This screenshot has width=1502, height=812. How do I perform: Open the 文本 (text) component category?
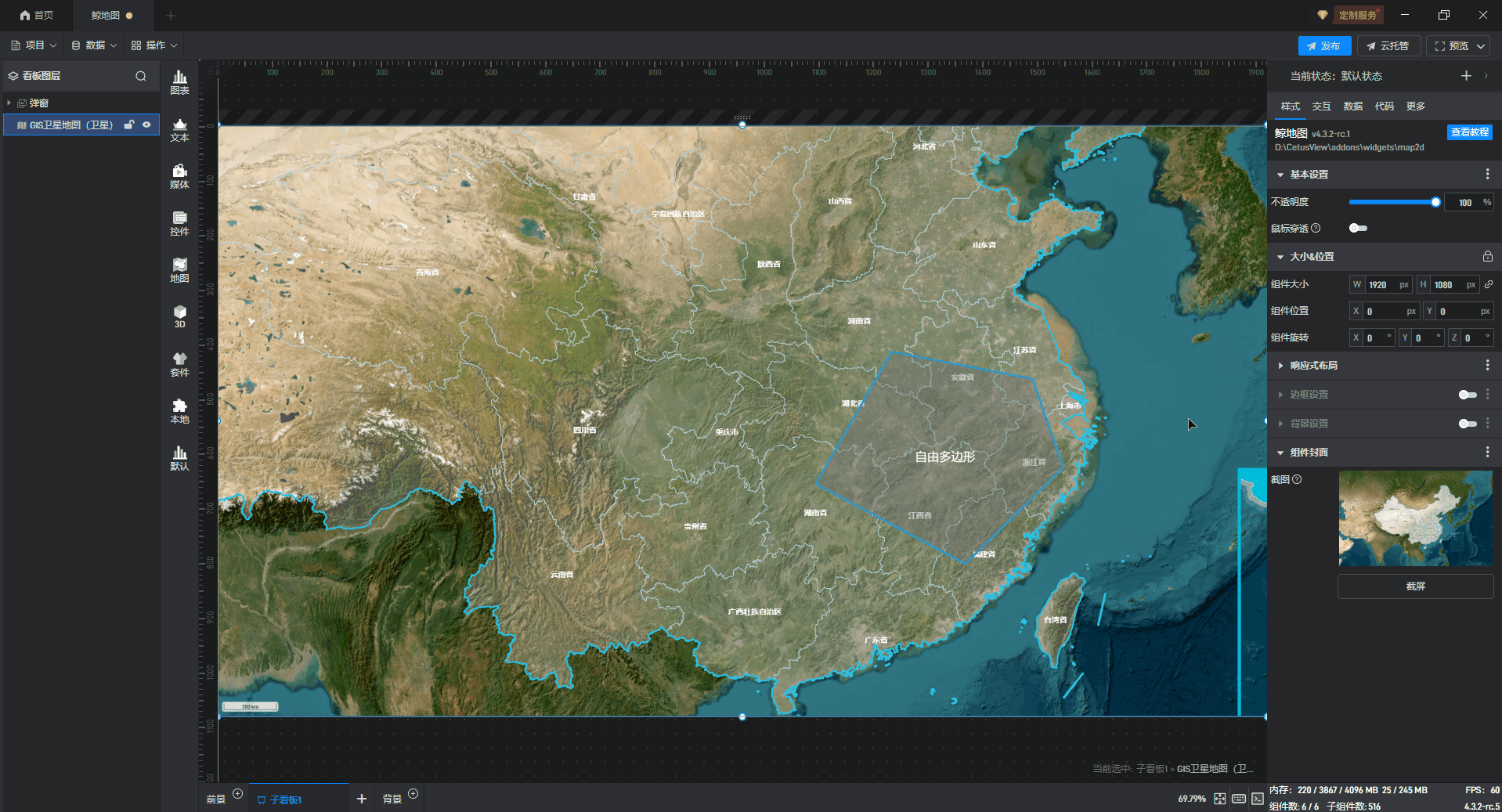(x=179, y=129)
